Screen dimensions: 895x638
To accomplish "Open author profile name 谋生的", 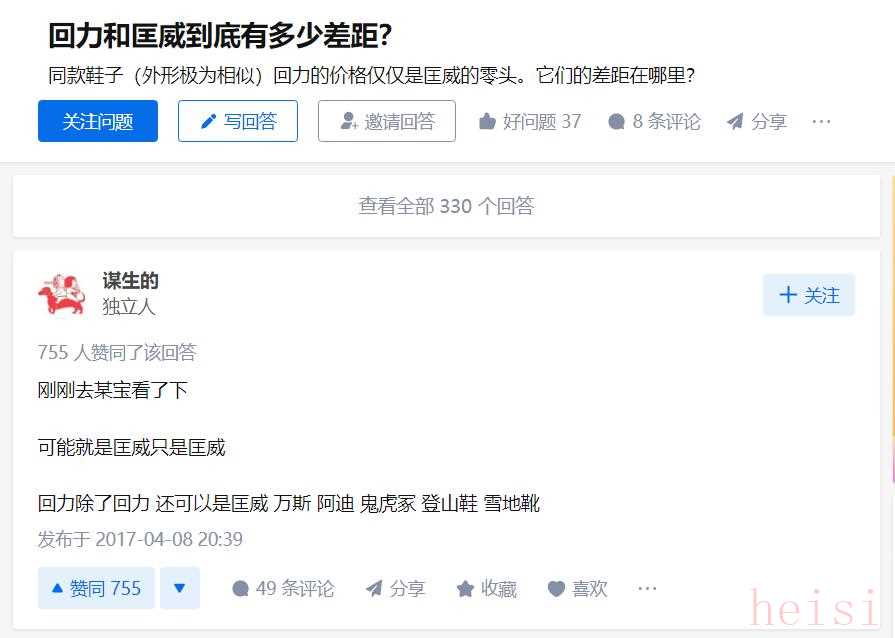I will pyautogui.click(x=130, y=281).
